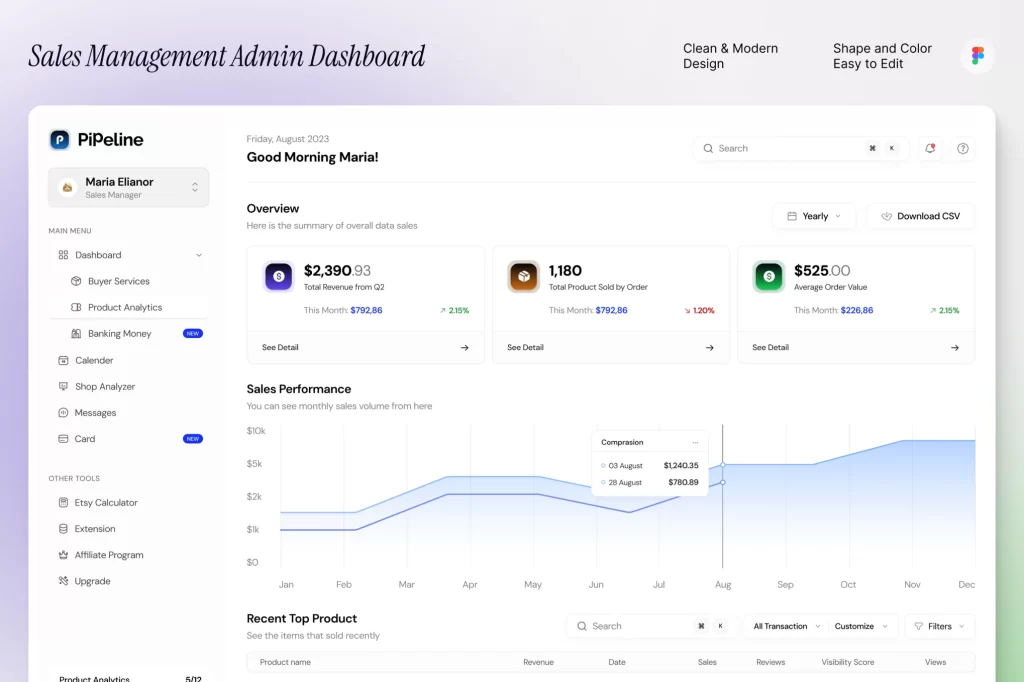Click the PiPeline logo icon

tap(60, 140)
